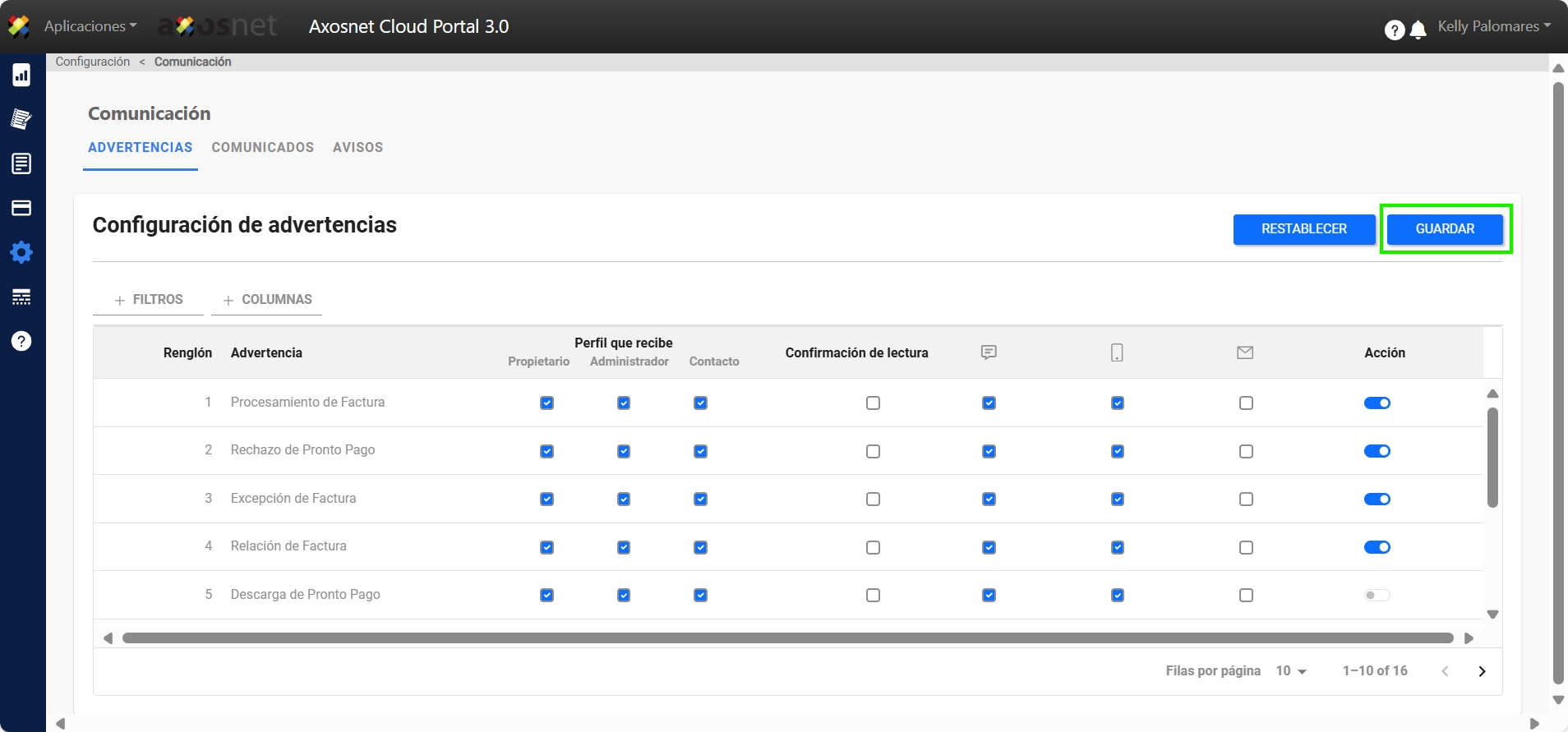Go to next page of table
The image size is (1568, 732).
[1482, 671]
